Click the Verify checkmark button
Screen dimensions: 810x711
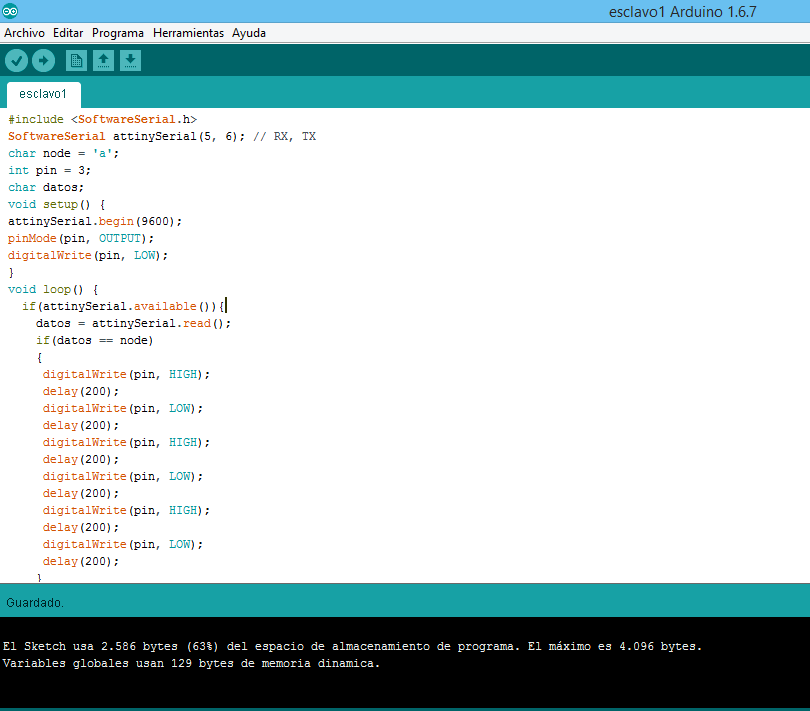tap(17, 60)
